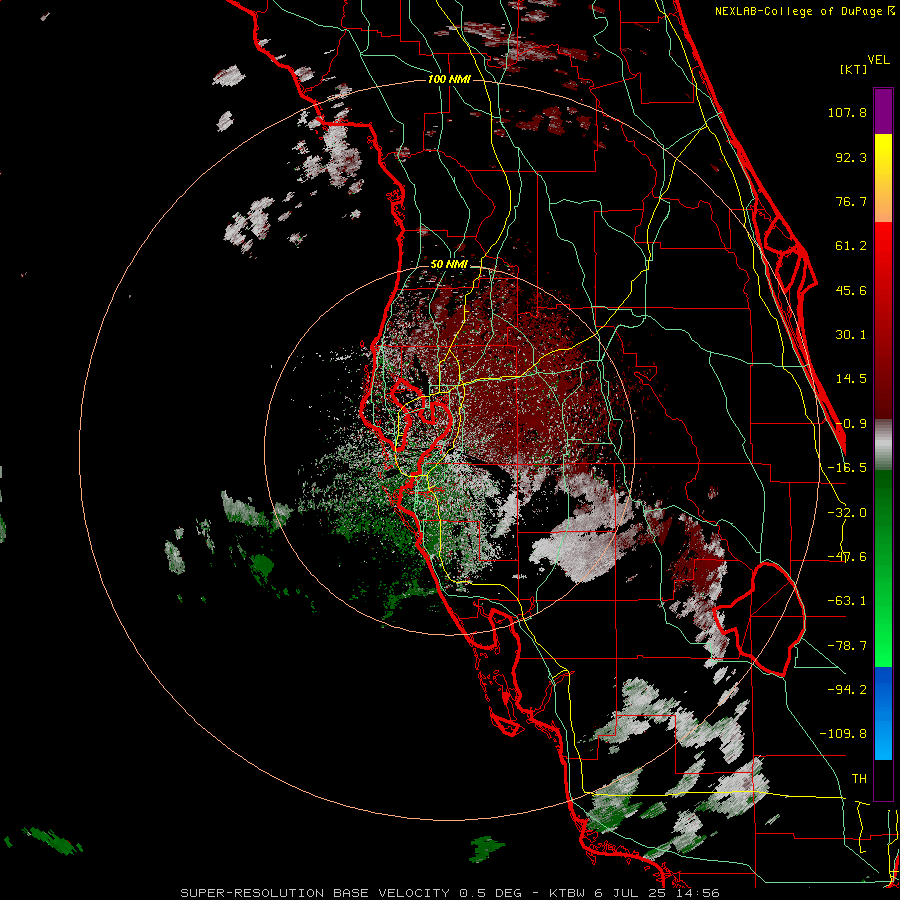
Task: Click the 50 NMI range ring label
Action: 449,265
